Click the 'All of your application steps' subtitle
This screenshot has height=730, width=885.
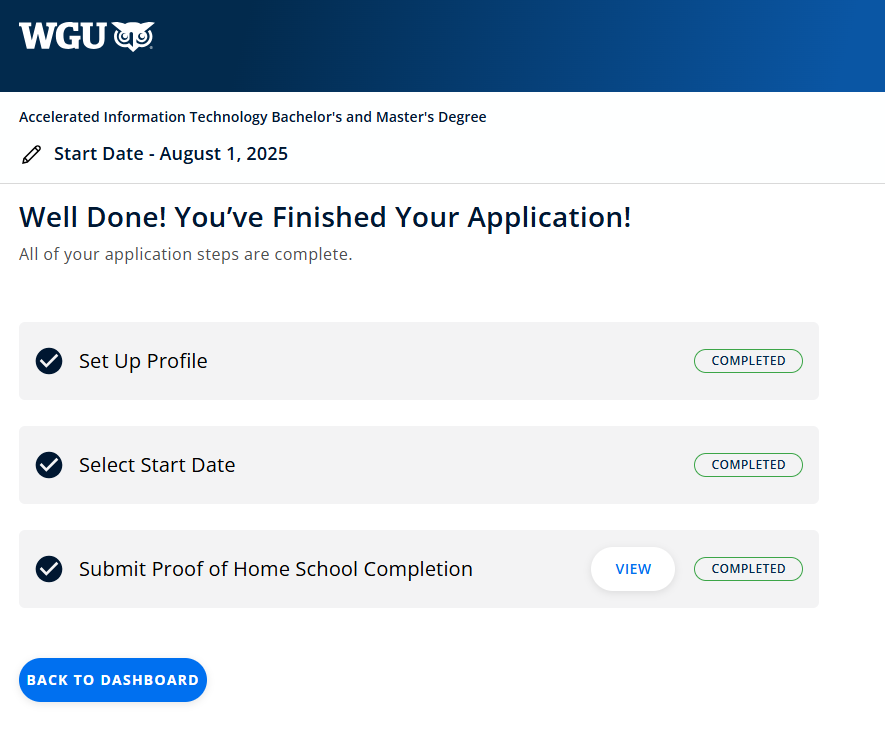click(x=185, y=254)
